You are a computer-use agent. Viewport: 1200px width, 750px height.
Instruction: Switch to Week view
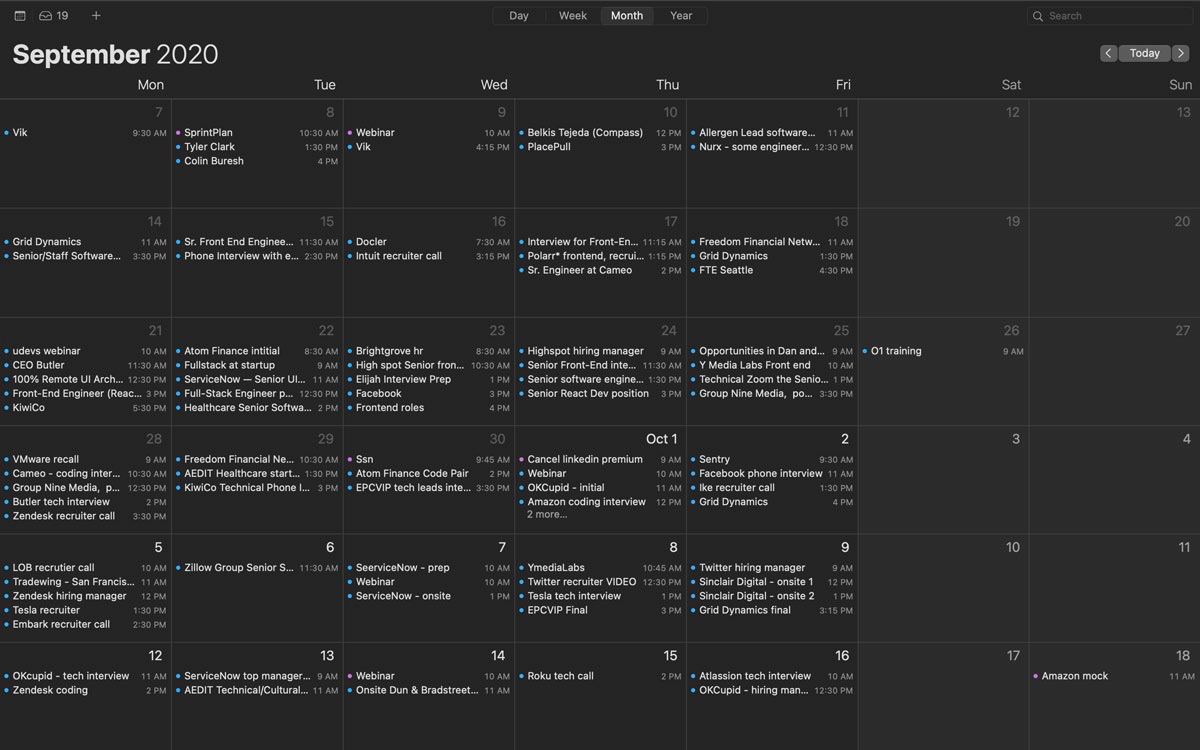click(573, 16)
